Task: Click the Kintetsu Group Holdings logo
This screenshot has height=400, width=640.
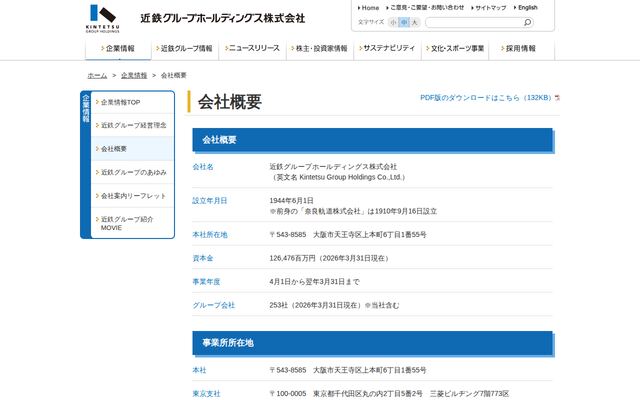Action: tap(102, 19)
